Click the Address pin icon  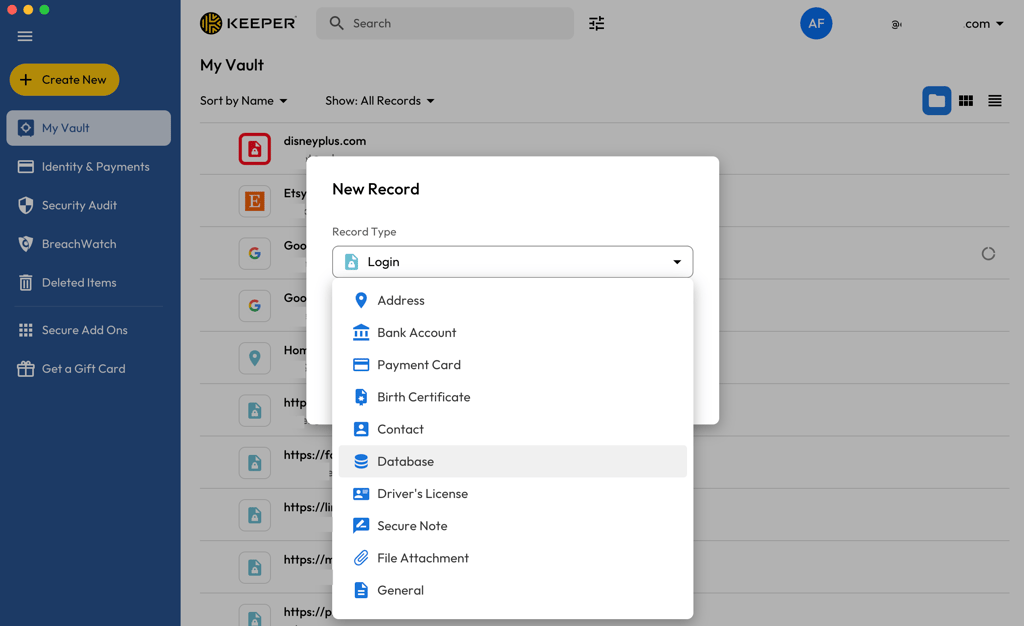[x=360, y=300]
